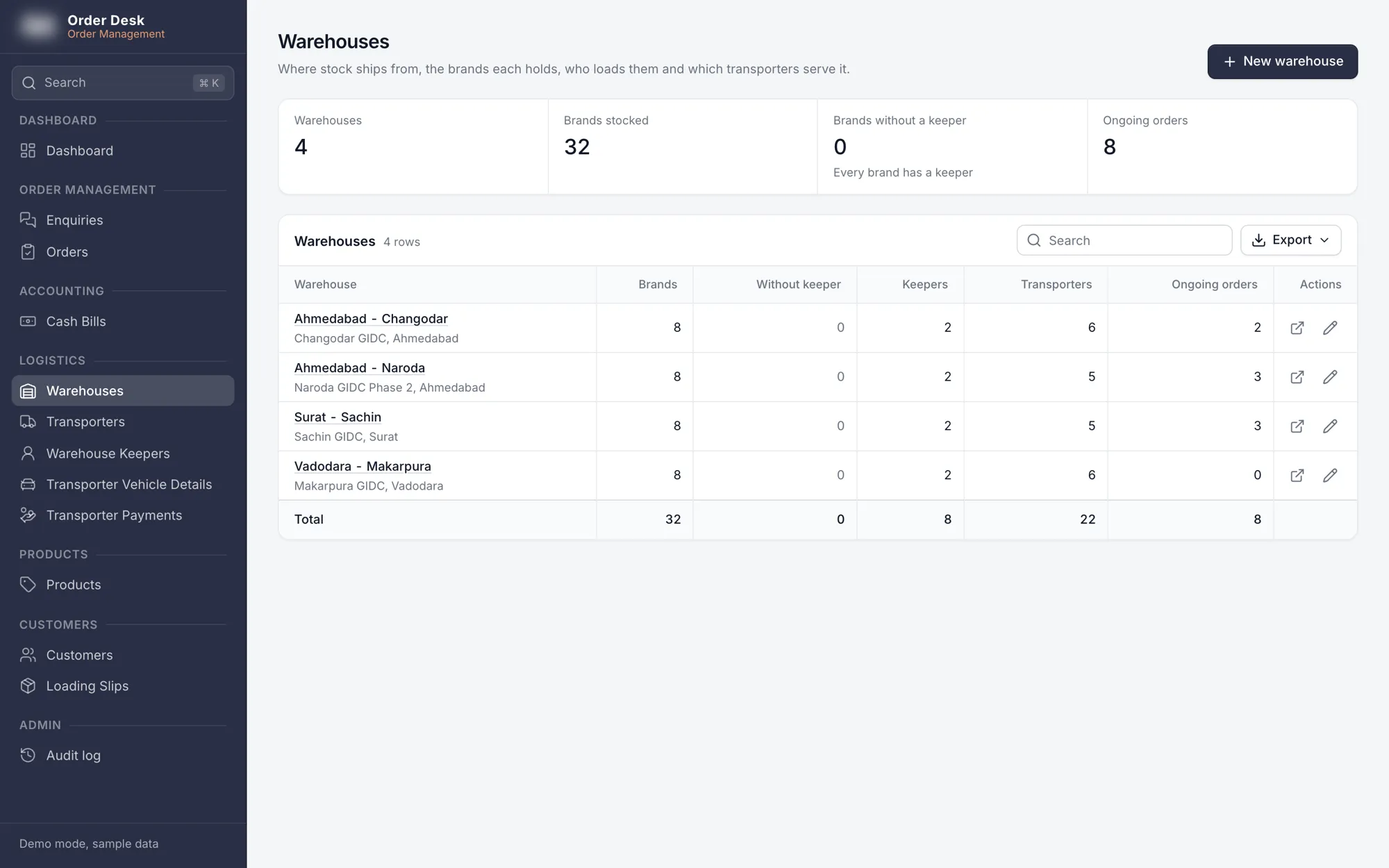
Task: Click the Brands stocked summary card
Action: (x=683, y=147)
